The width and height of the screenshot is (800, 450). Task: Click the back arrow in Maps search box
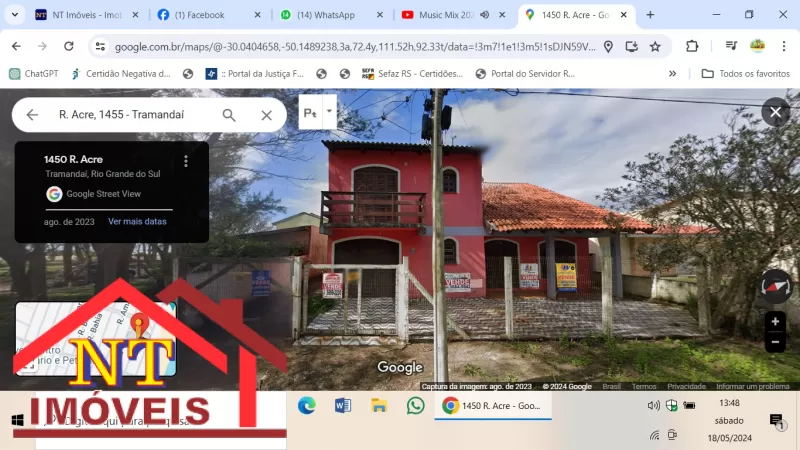pyautogui.click(x=32, y=115)
